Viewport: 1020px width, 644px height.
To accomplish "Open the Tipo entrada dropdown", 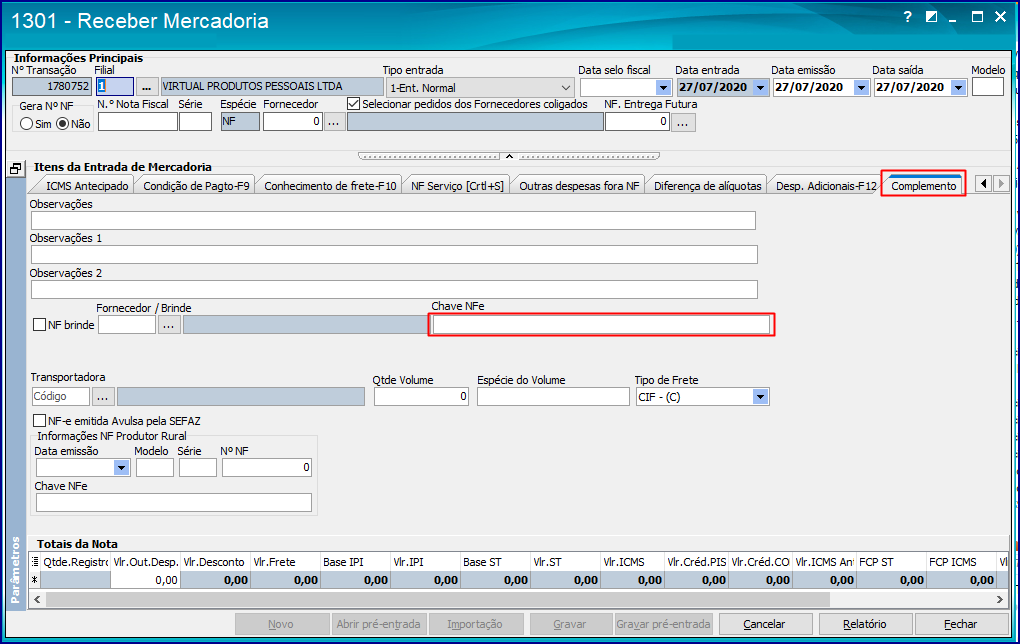I will [565, 87].
